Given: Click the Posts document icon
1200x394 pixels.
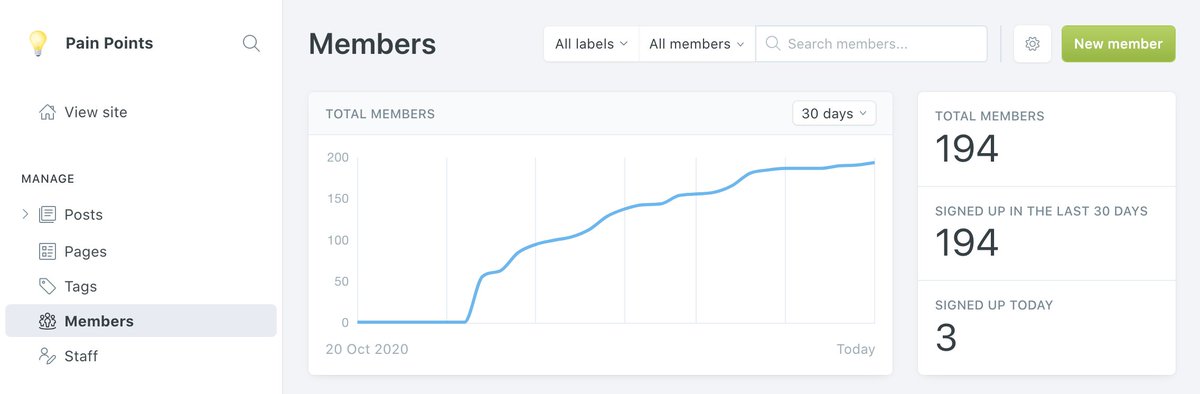Looking at the screenshot, I should click(x=47, y=214).
